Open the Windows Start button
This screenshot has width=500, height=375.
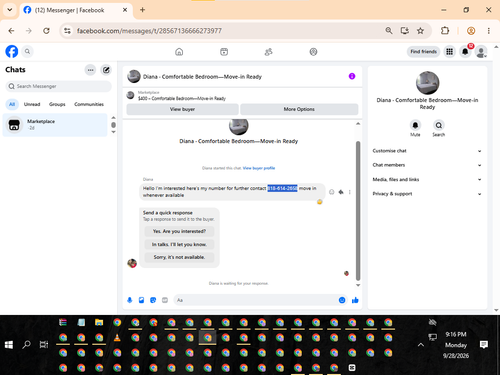pyautogui.click(x=9, y=345)
